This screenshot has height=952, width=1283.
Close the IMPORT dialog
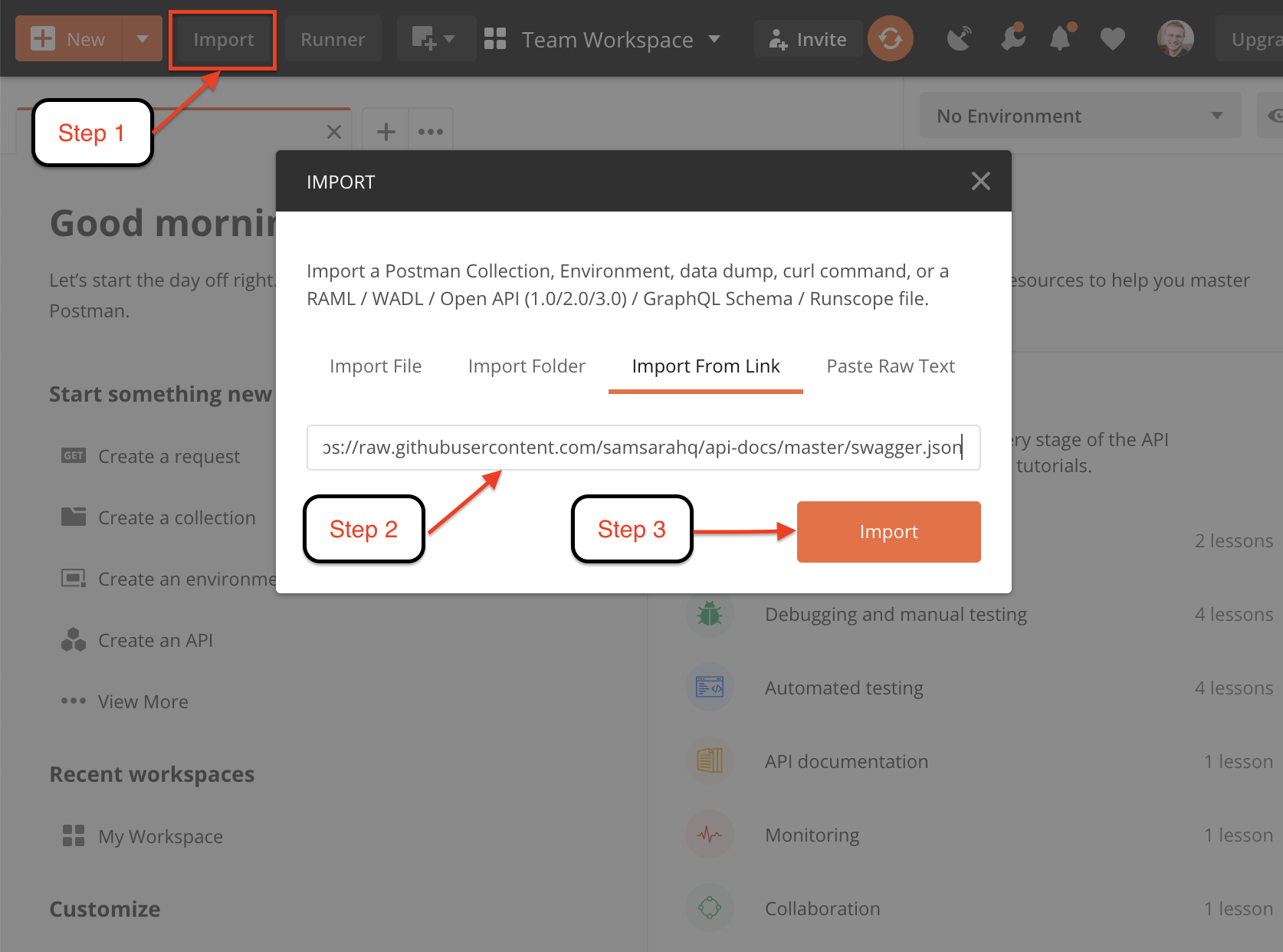coord(981,182)
